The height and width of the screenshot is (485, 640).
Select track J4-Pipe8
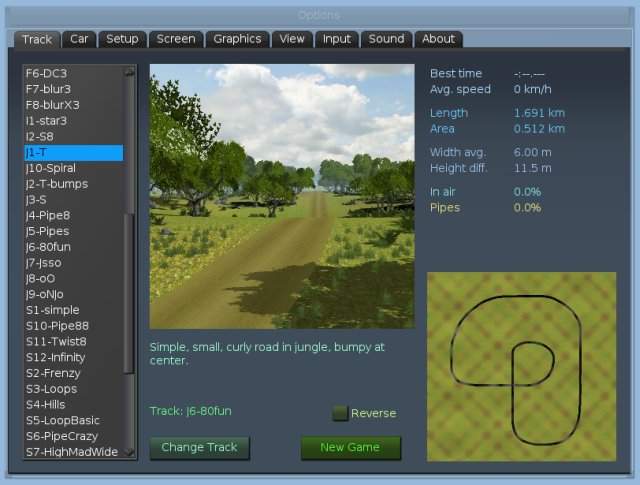pos(74,216)
